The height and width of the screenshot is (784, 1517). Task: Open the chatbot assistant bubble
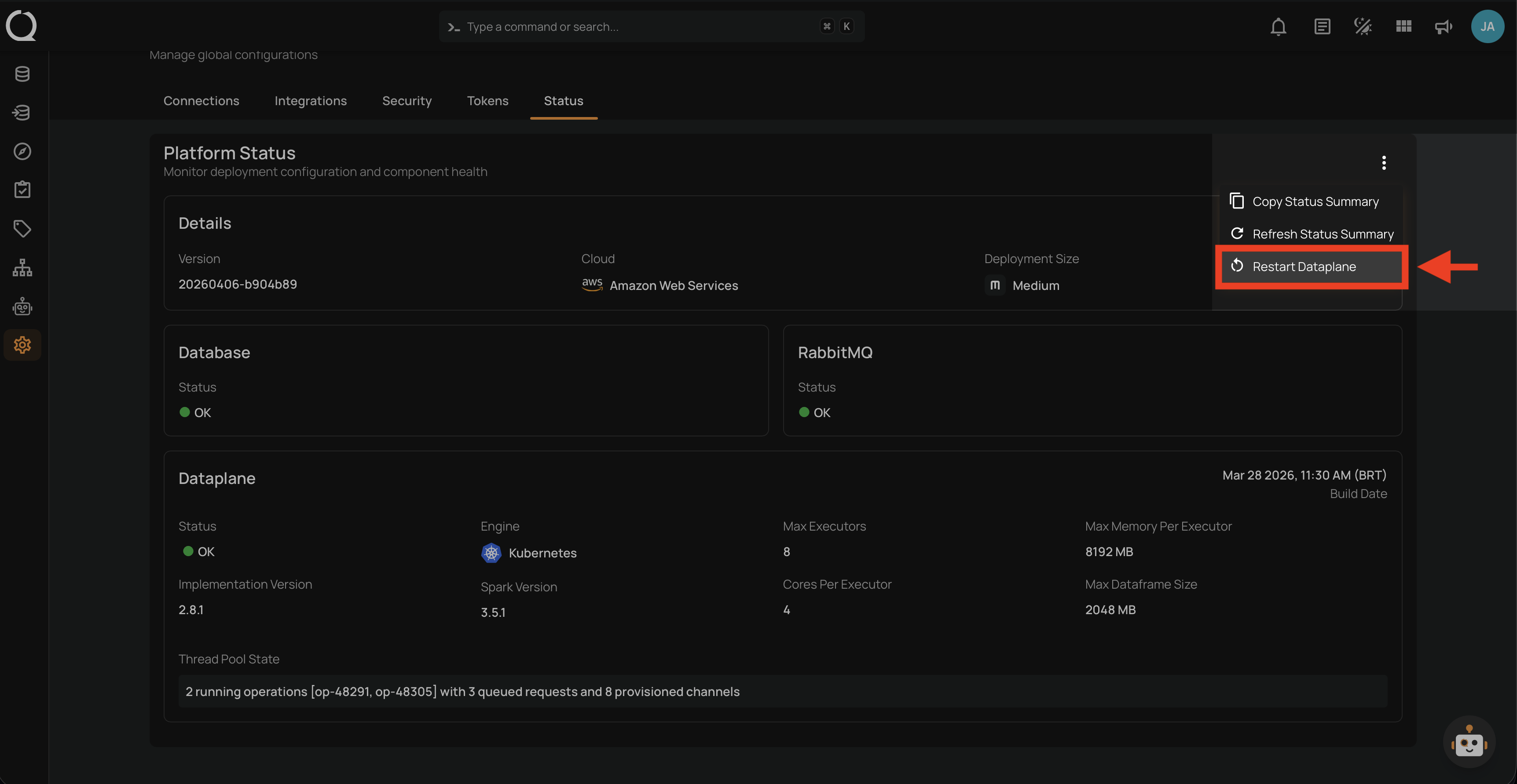(1469, 742)
